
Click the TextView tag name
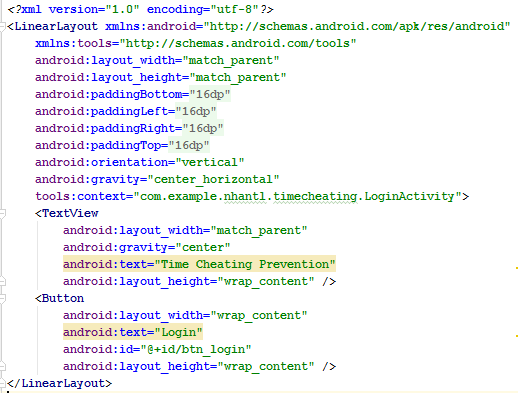pos(70,213)
